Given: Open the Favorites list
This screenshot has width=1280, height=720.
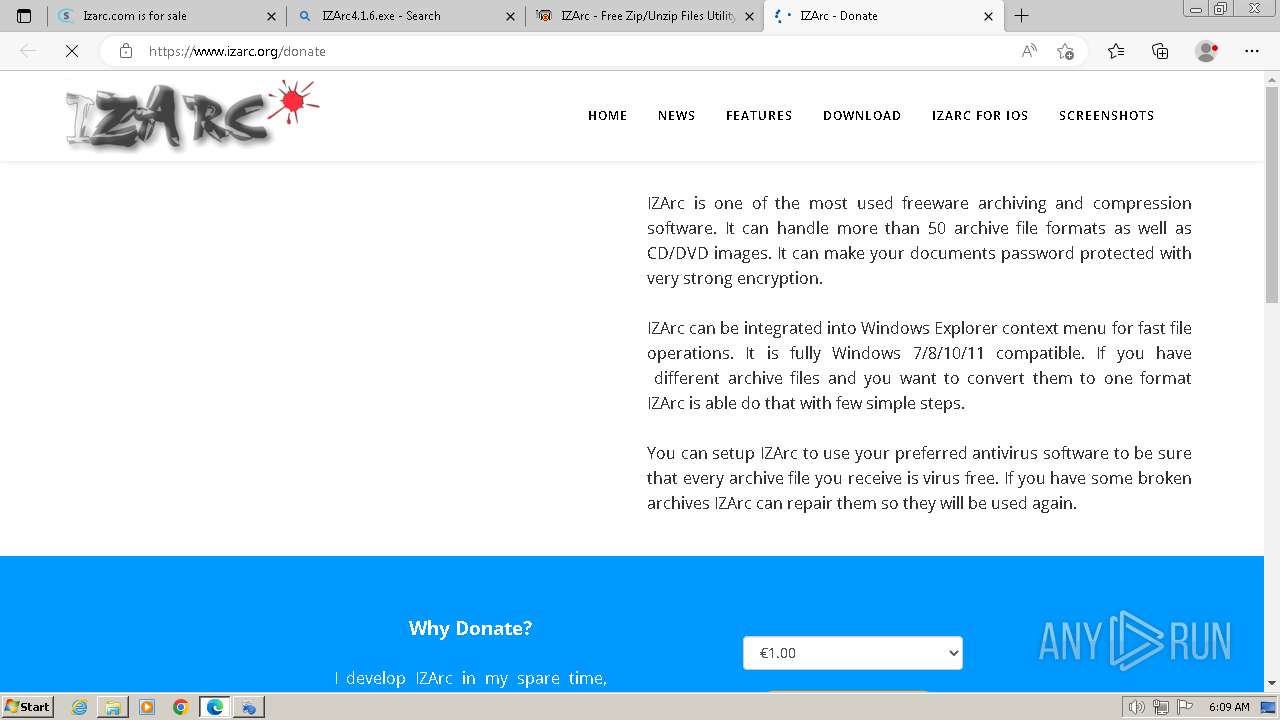Looking at the screenshot, I should tap(1116, 51).
